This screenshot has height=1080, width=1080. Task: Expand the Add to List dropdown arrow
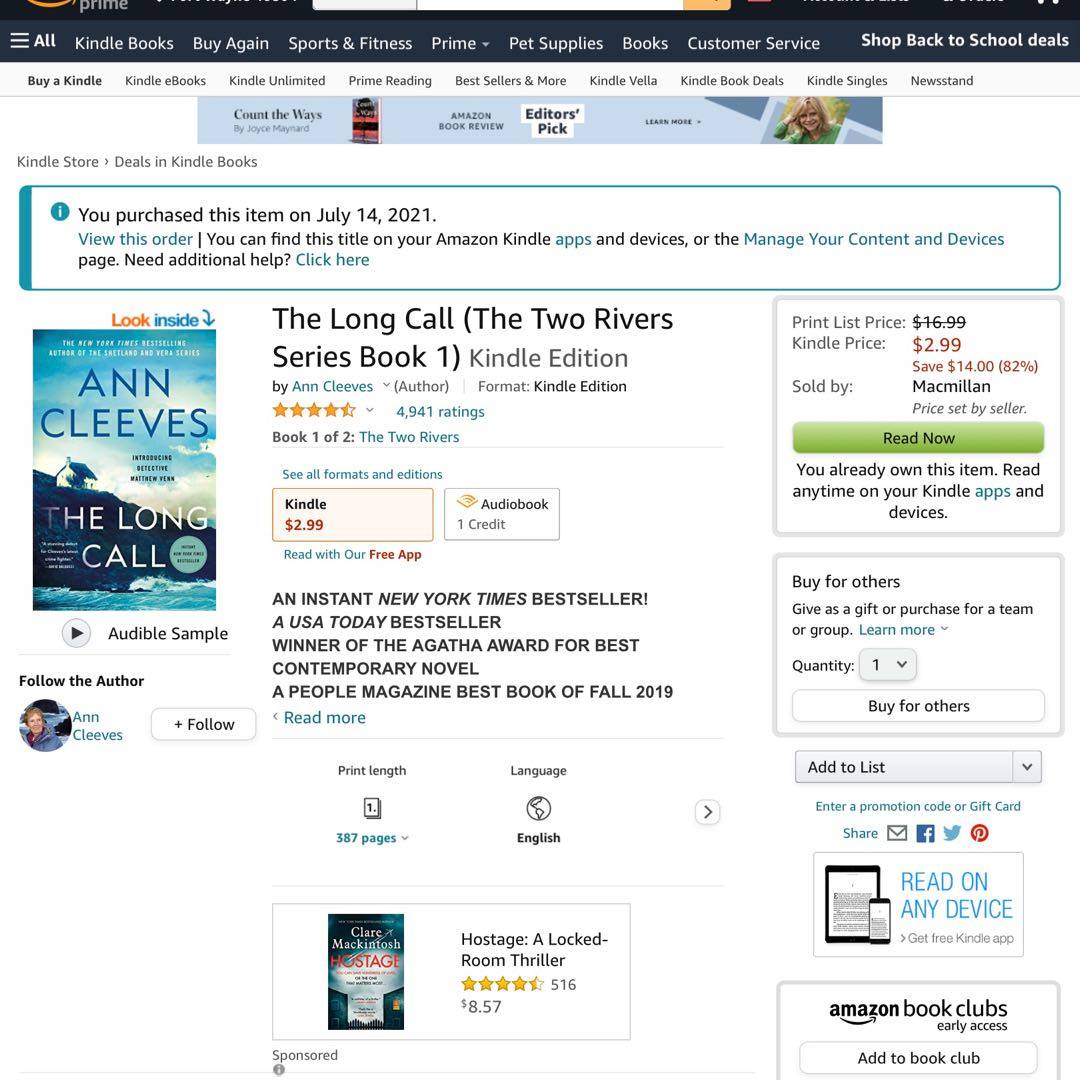(x=1027, y=767)
